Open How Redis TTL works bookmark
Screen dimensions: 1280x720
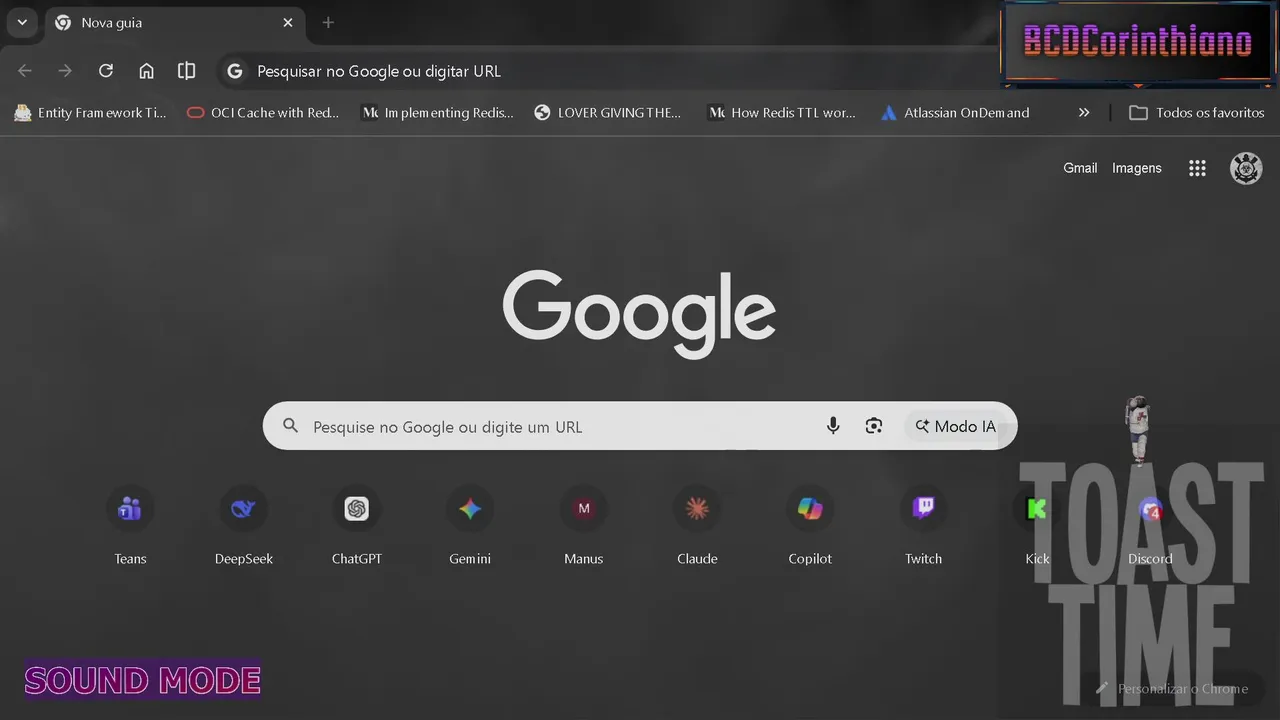pos(782,113)
